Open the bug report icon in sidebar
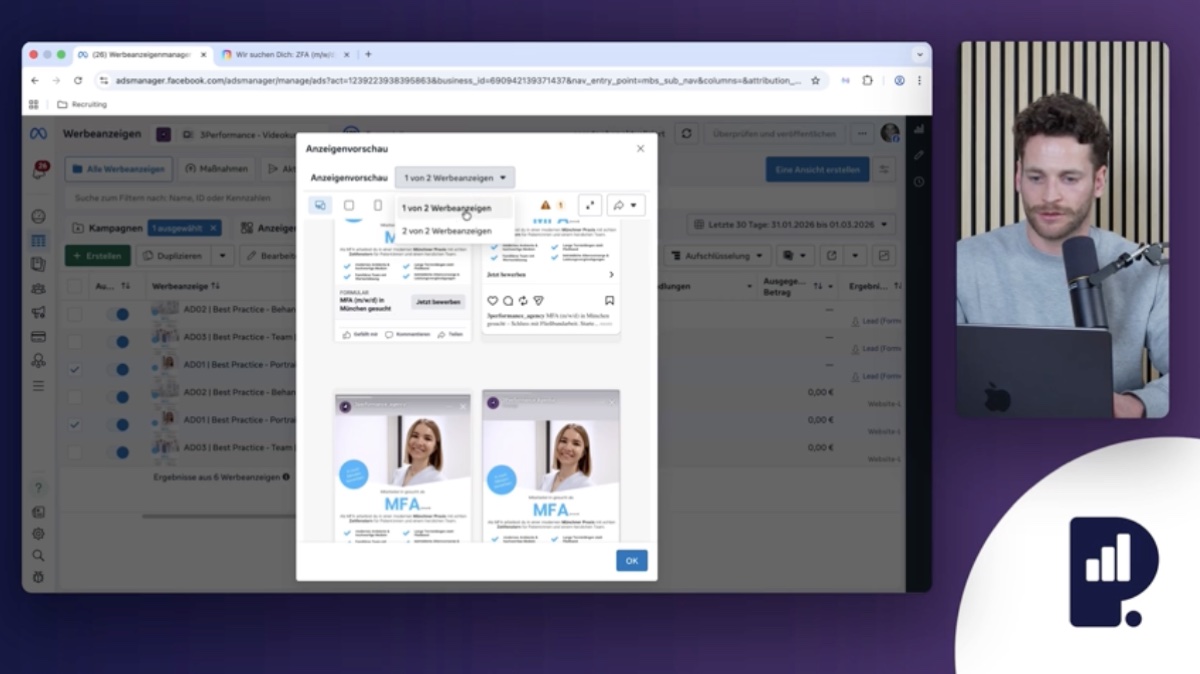Screen dimensions: 1200x674 pyautogui.click(x=38, y=577)
